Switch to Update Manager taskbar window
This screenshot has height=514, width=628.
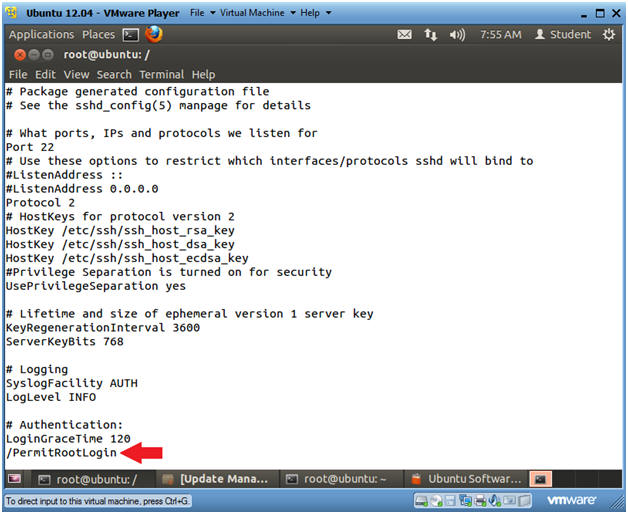click(215, 479)
